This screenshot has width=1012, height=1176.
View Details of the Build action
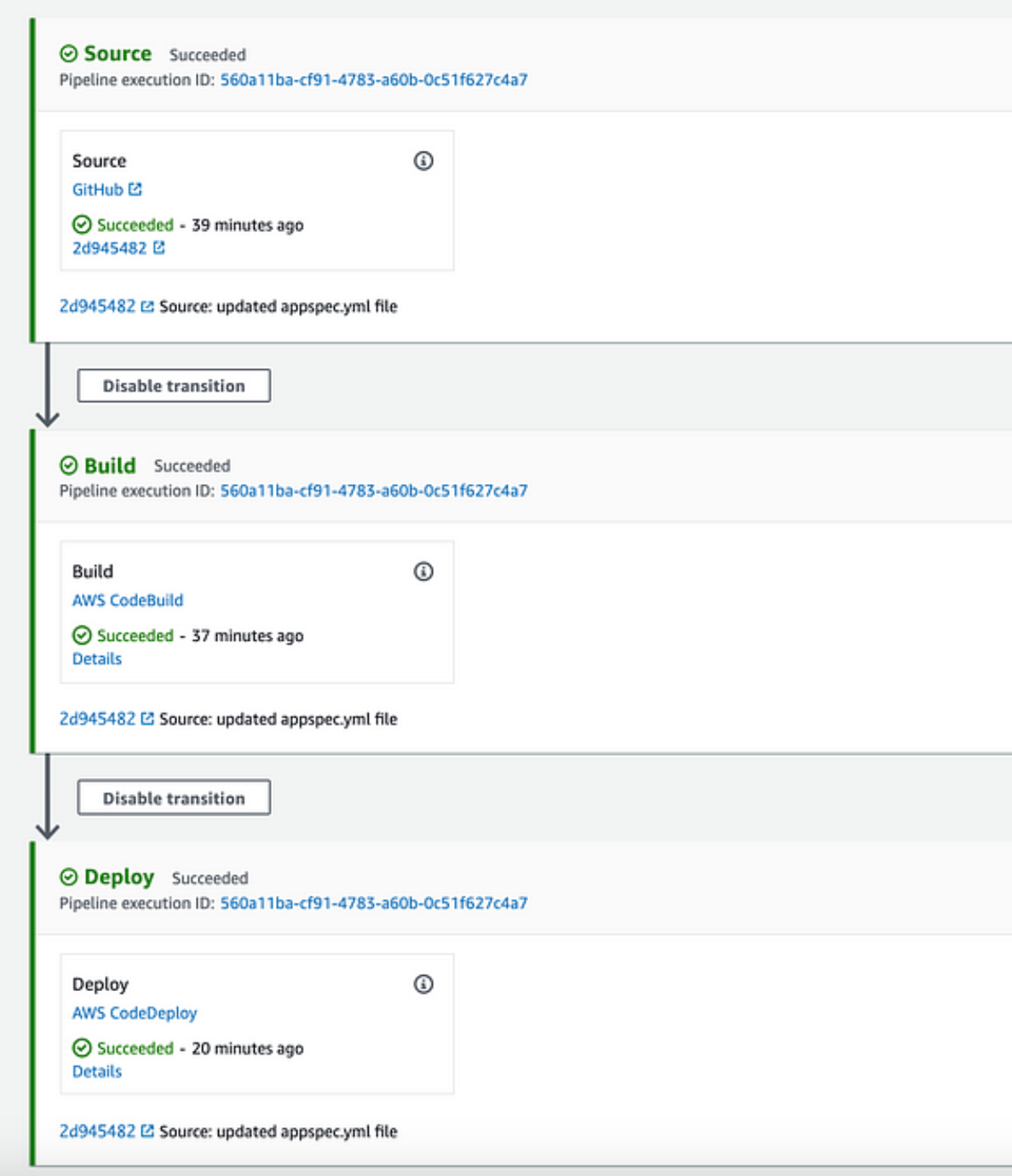click(97, 659)
